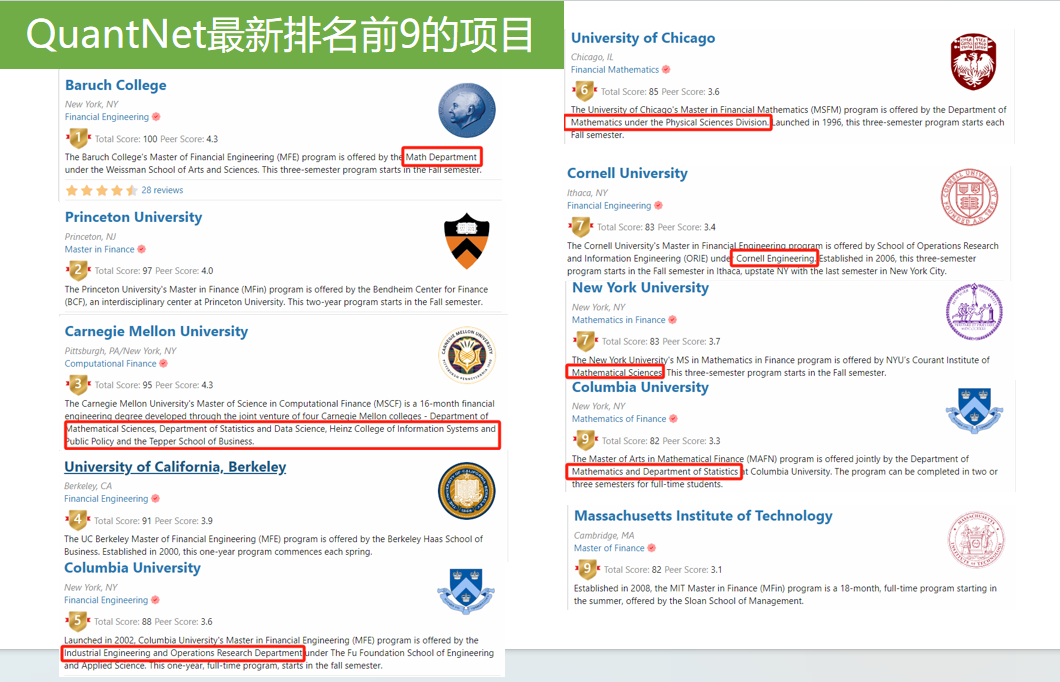
Task: Open Berkeley's Financial Engineering program link
Action: (106, 499)
